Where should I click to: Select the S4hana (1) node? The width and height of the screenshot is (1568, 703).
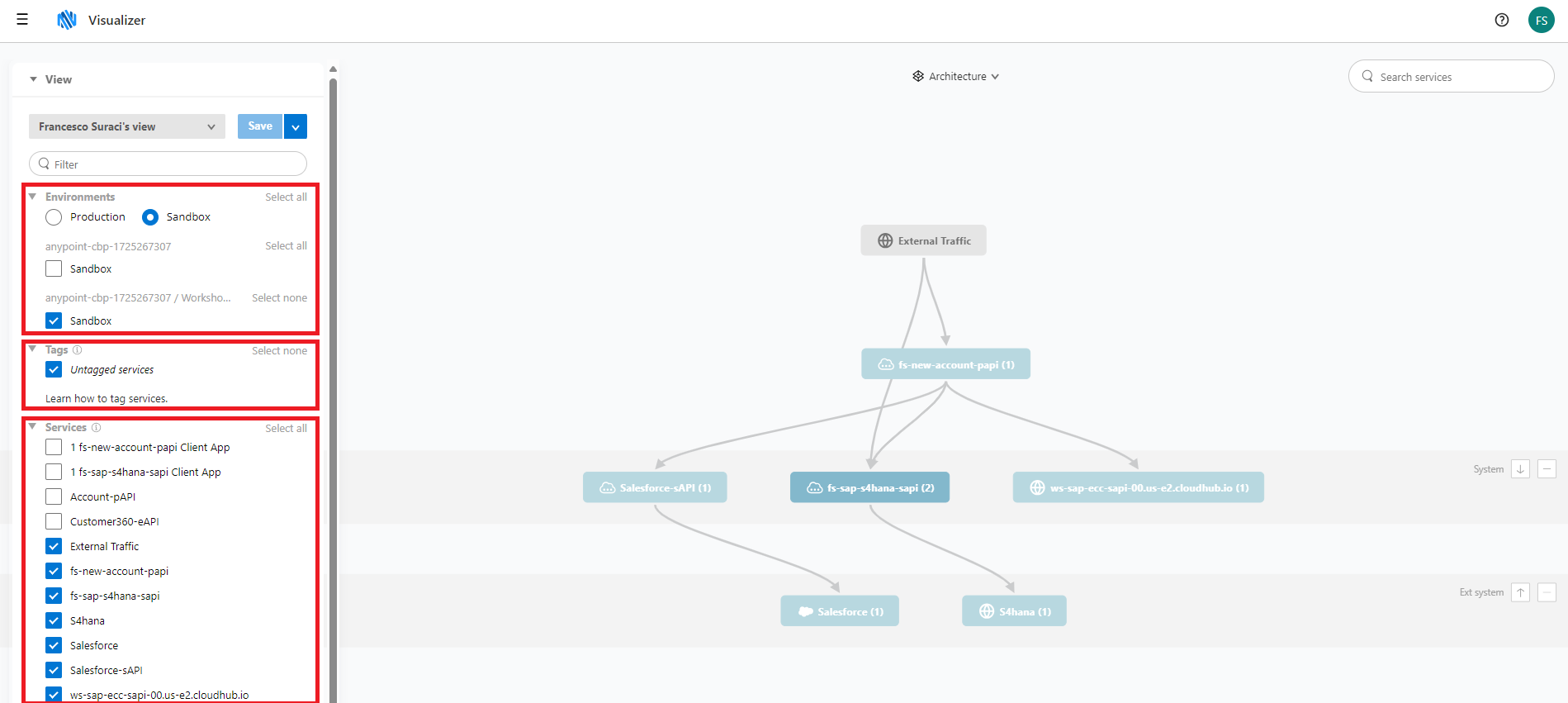pyautogui.click(x=1014, y=611)
